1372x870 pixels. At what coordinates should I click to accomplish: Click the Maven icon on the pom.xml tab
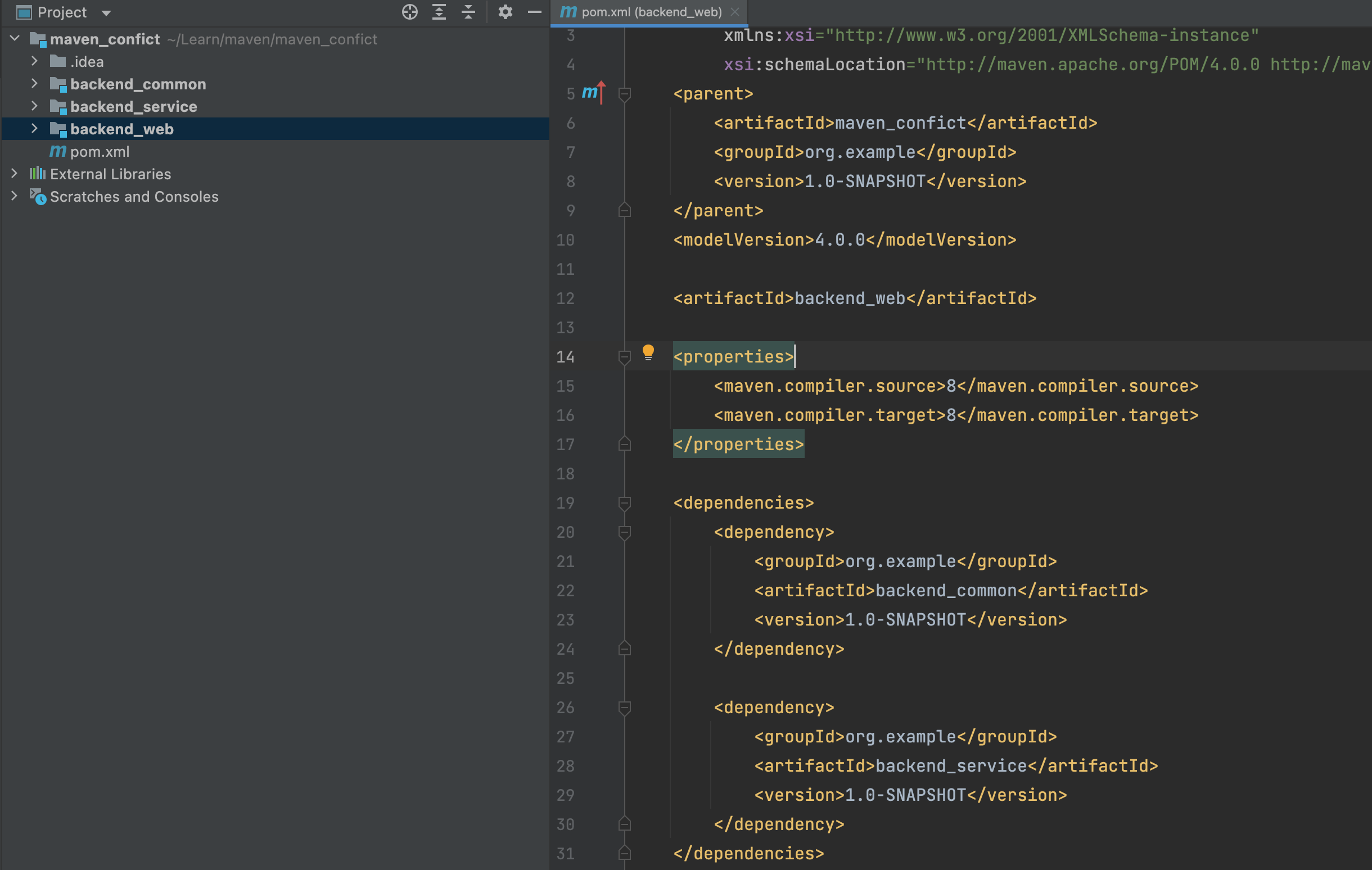[568, 11]
